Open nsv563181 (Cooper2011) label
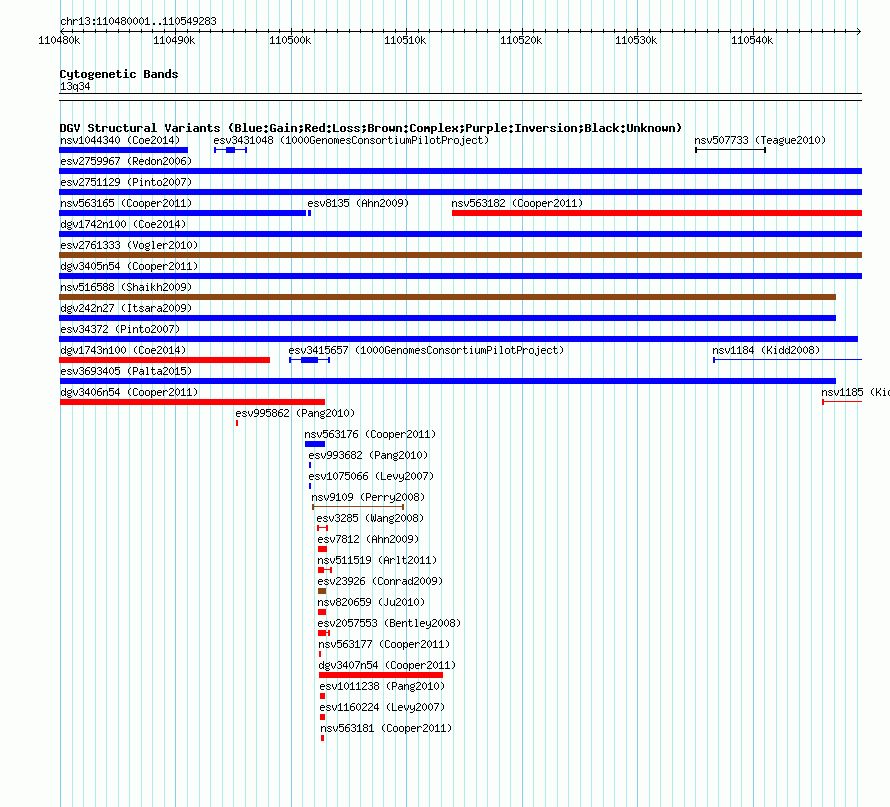Viewport: 890px width, 807px height. (x=386, y=728)
